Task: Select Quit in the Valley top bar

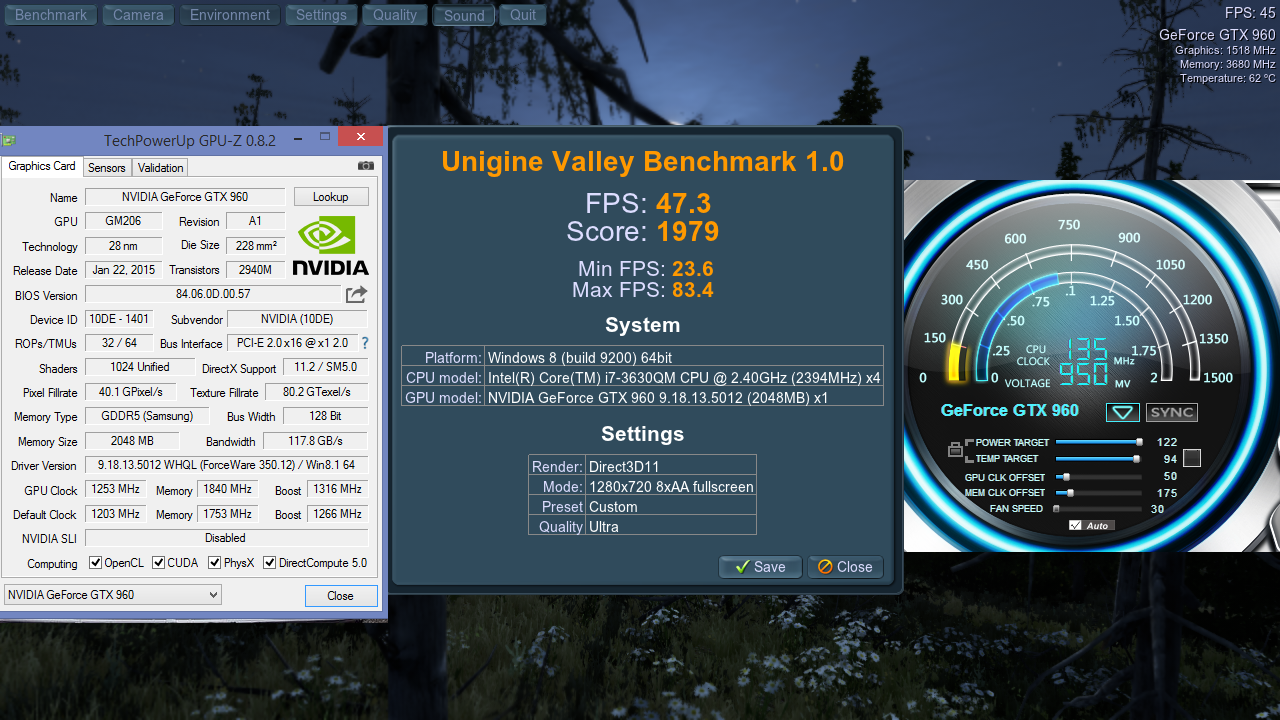Action: (523, 15)
